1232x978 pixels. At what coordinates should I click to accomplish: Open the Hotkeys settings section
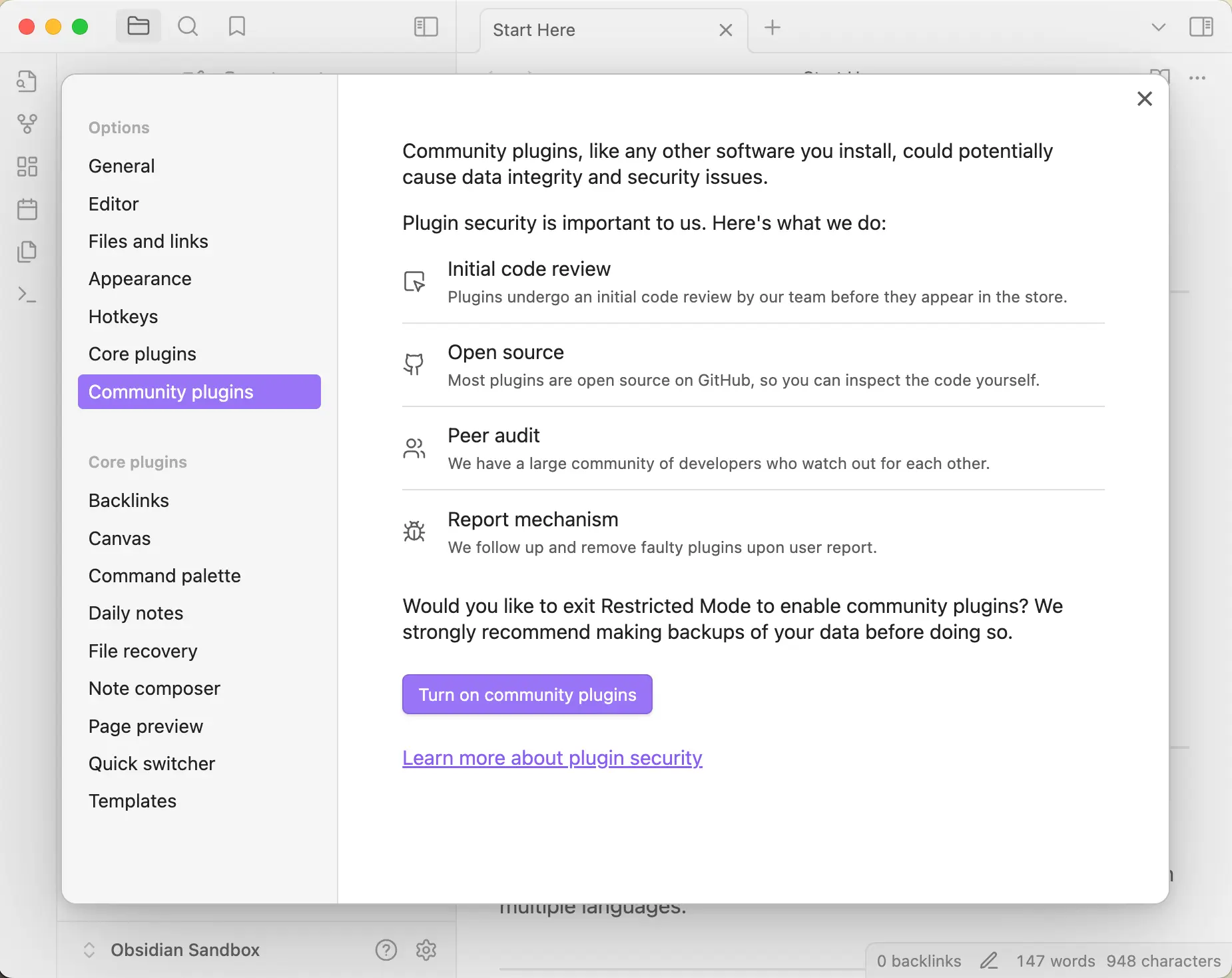123,316
